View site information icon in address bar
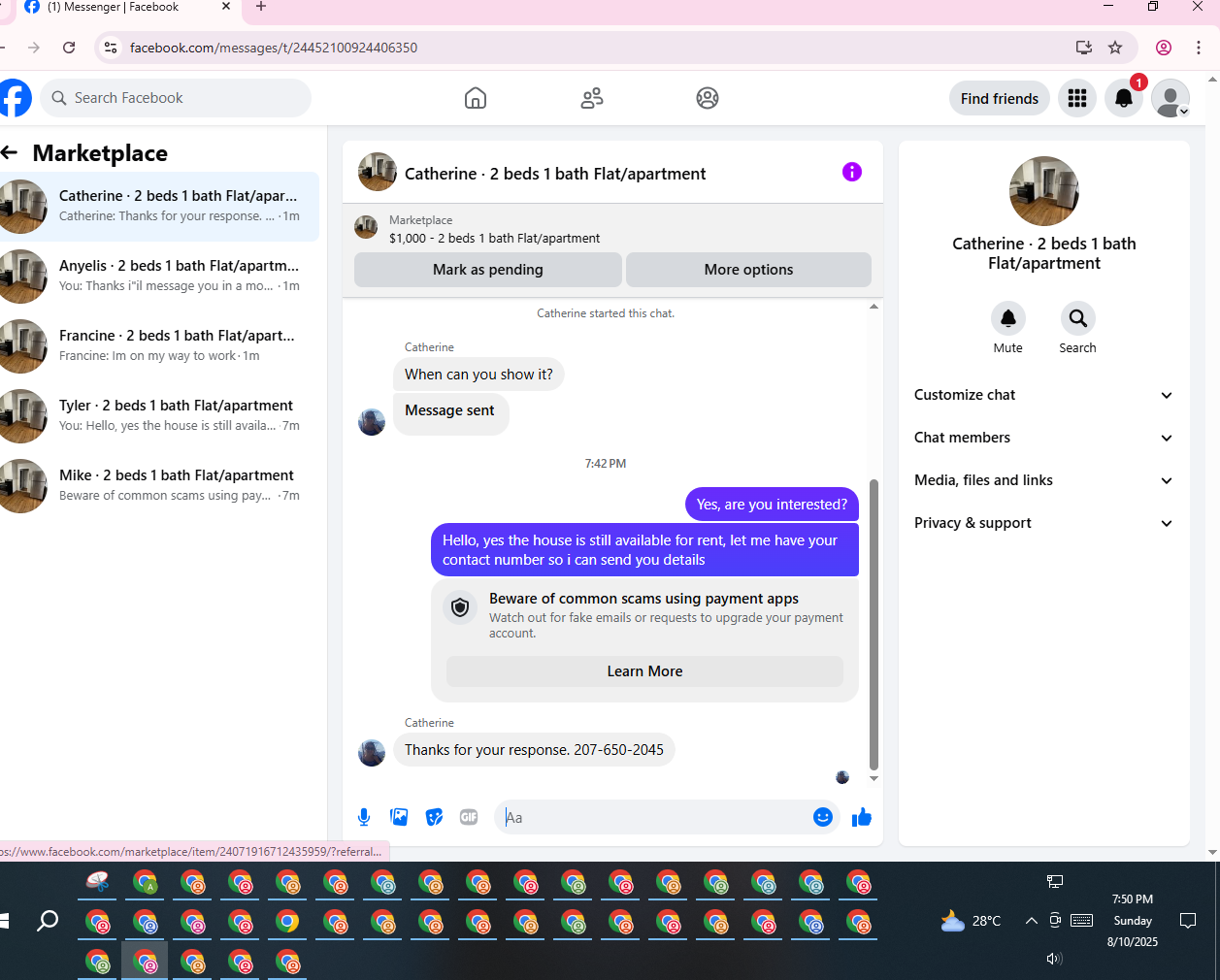Viewport: 1220px width, 980px height. [x=111, y=48]
